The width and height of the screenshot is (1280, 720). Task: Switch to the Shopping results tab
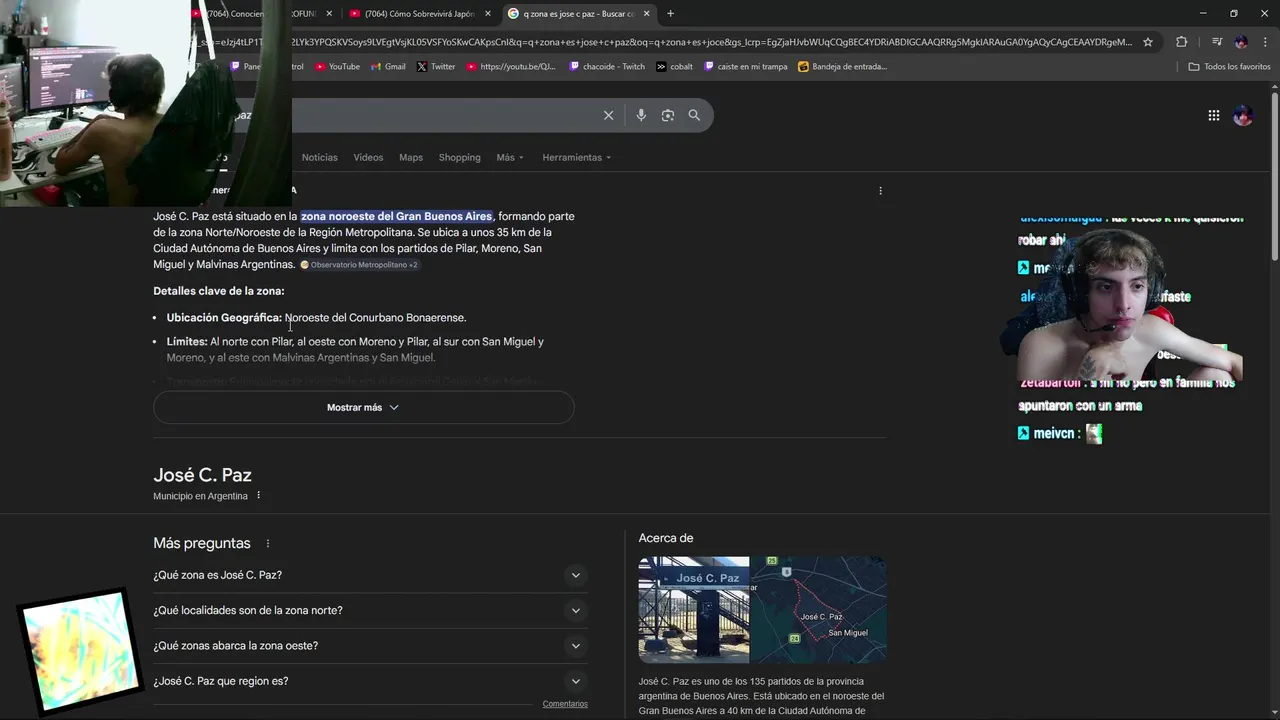pos(460,157)
